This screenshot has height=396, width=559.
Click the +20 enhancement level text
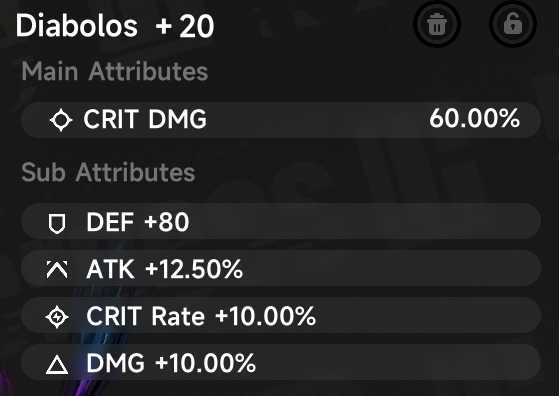[x=185, y=26]
